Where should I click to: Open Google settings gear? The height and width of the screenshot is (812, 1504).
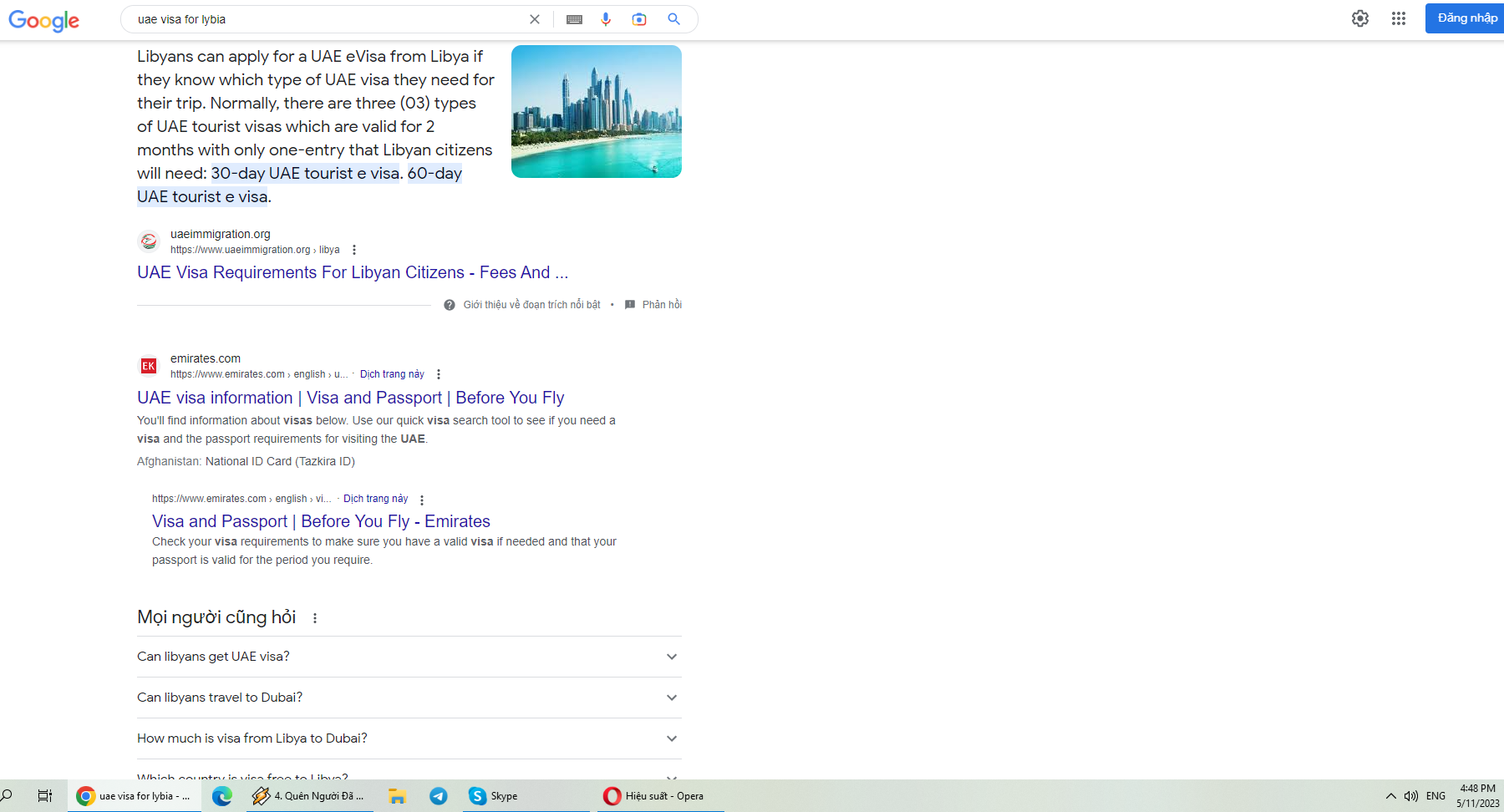click(x=1360, y=18)
